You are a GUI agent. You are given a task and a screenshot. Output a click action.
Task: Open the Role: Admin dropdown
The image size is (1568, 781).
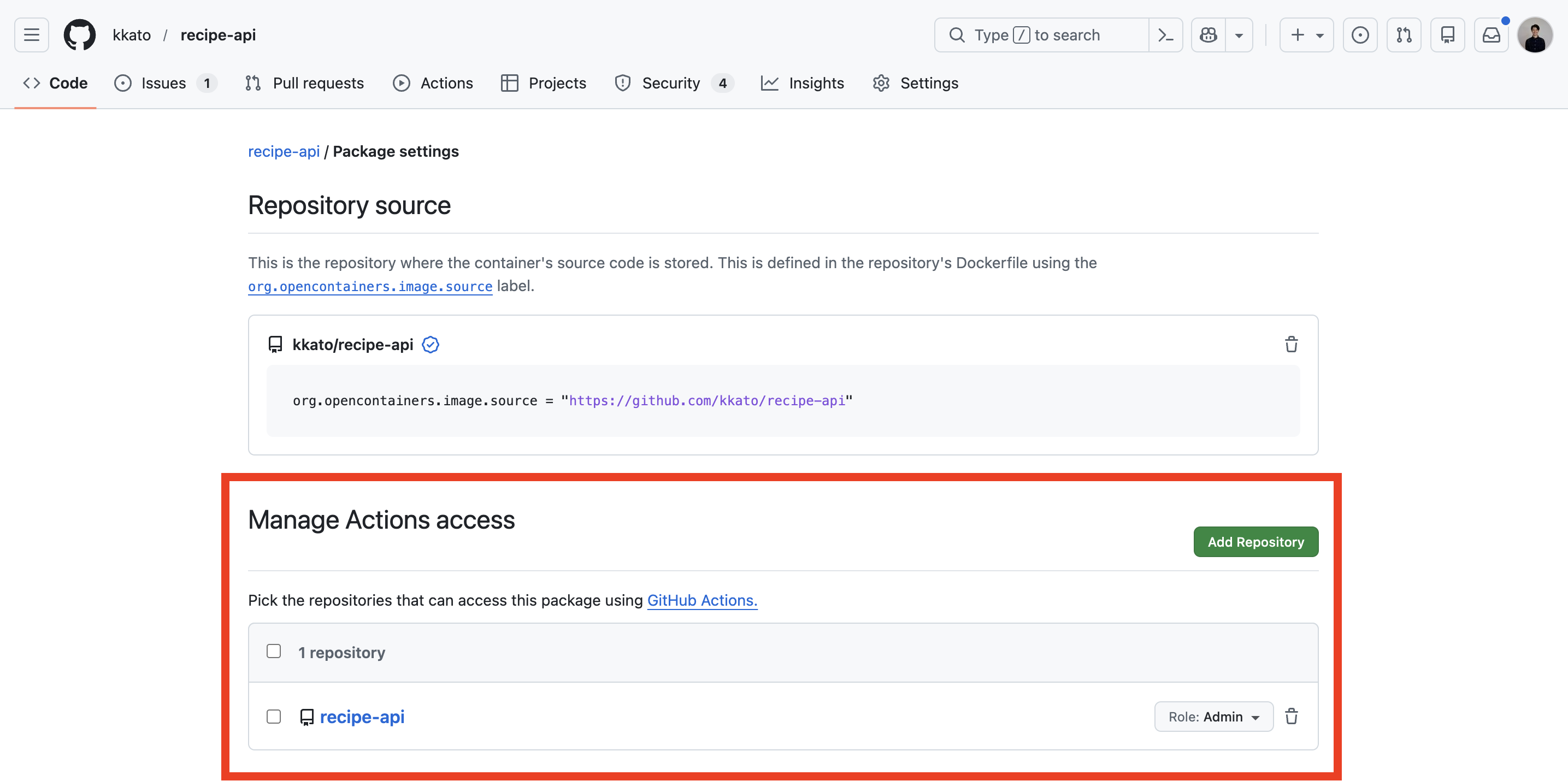tap(1213, 717)
